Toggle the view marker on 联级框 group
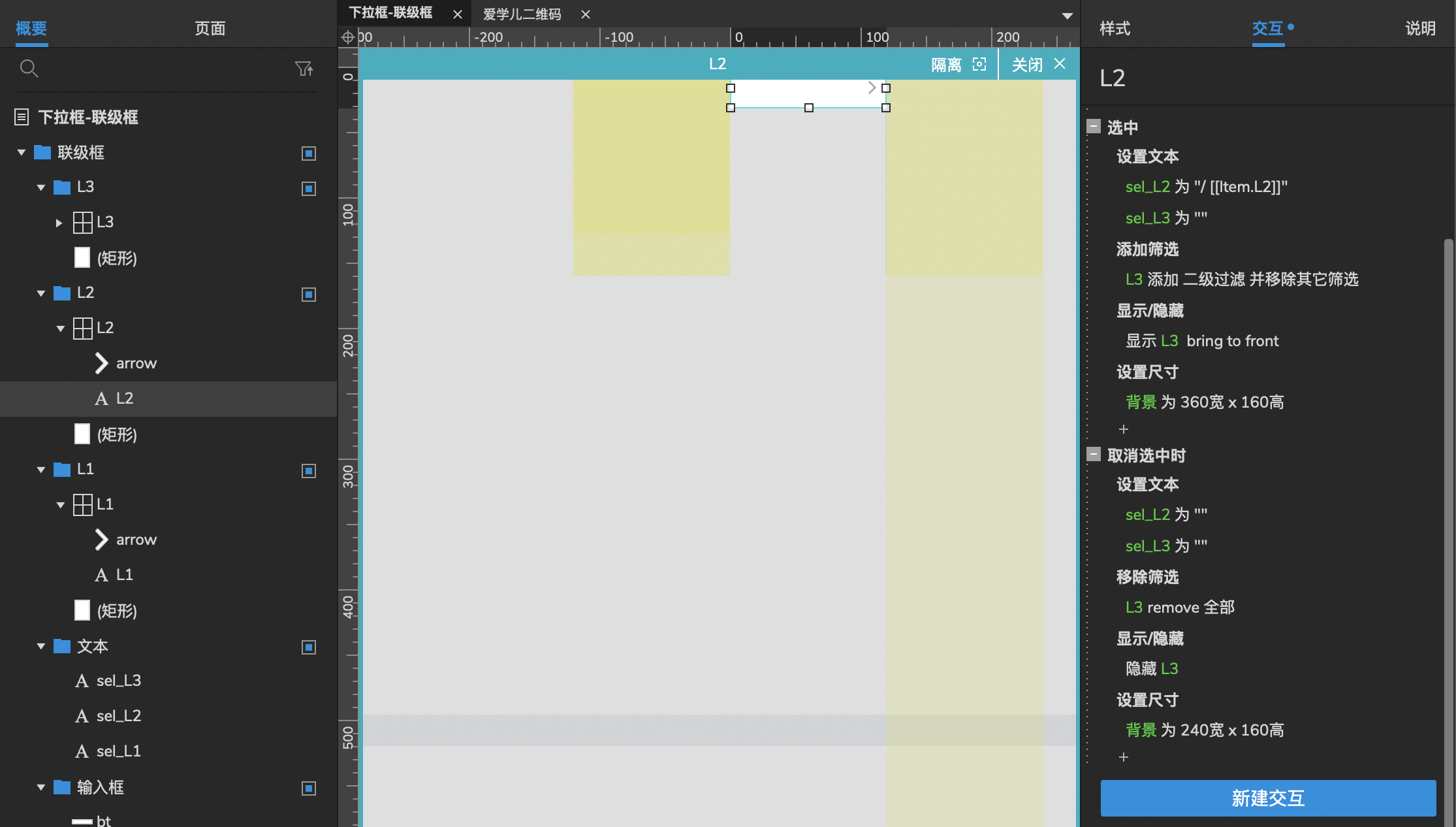The height and width of the screenshot is (827, 1456). (x=309, y=154)
